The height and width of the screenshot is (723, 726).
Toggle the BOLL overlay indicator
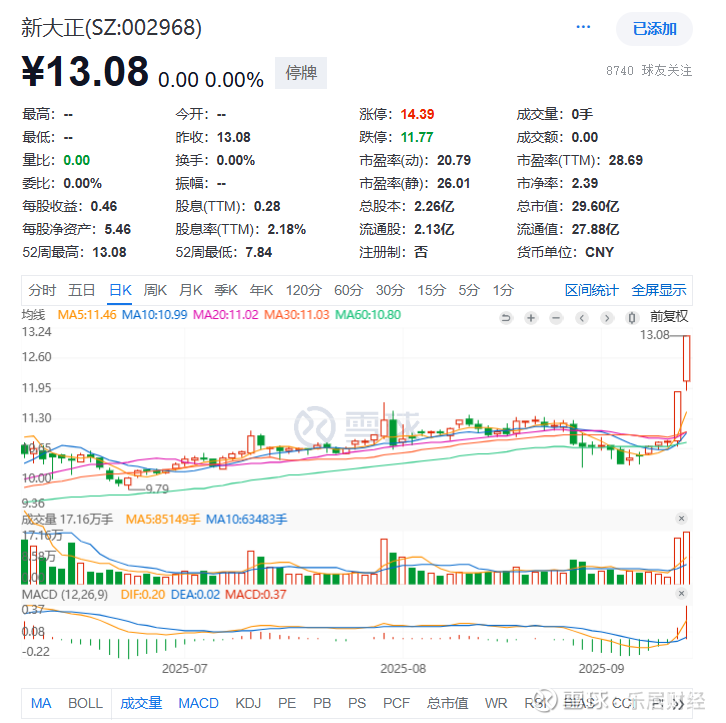[x=85, y=703]
